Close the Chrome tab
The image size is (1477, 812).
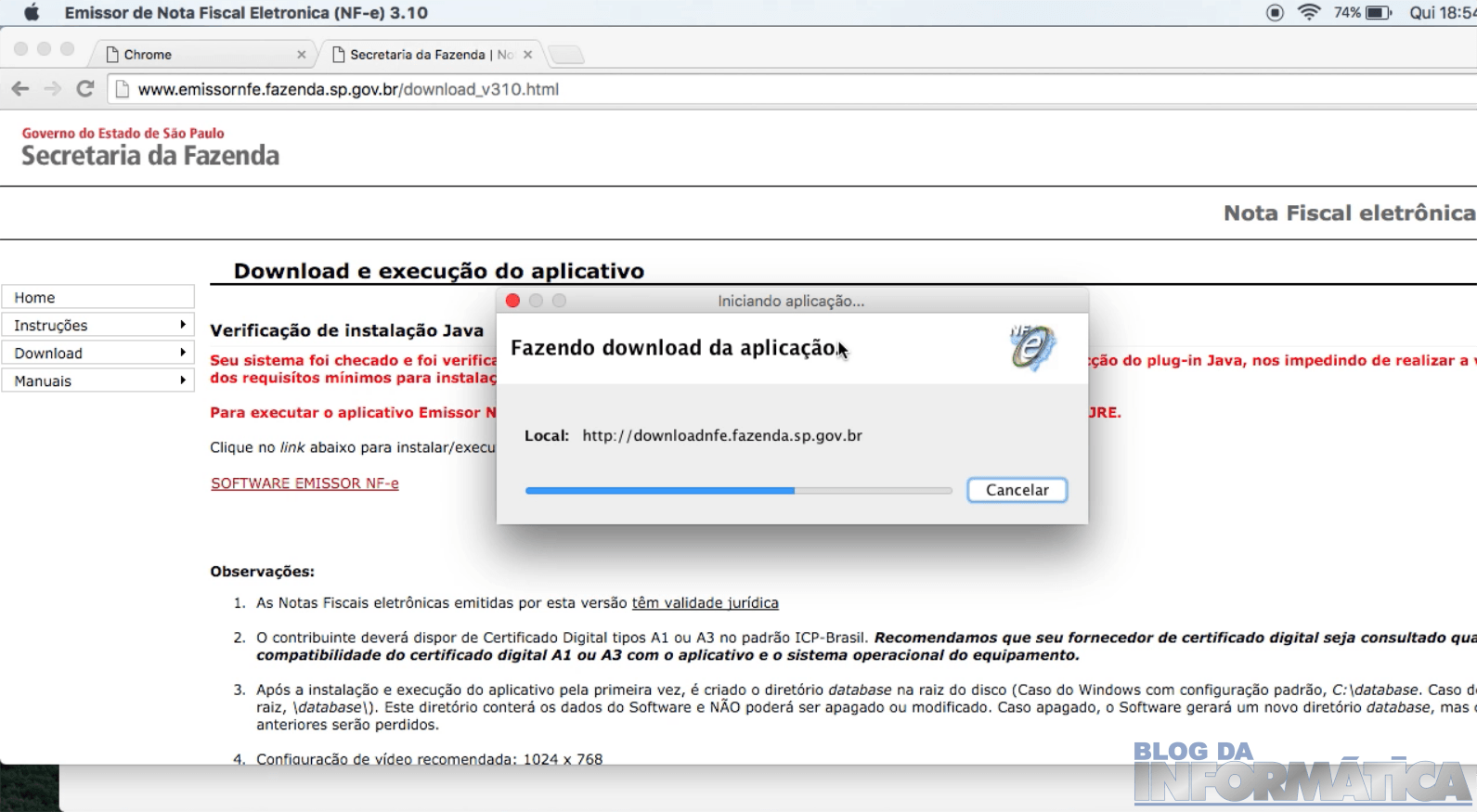click(x=302, y=55)
